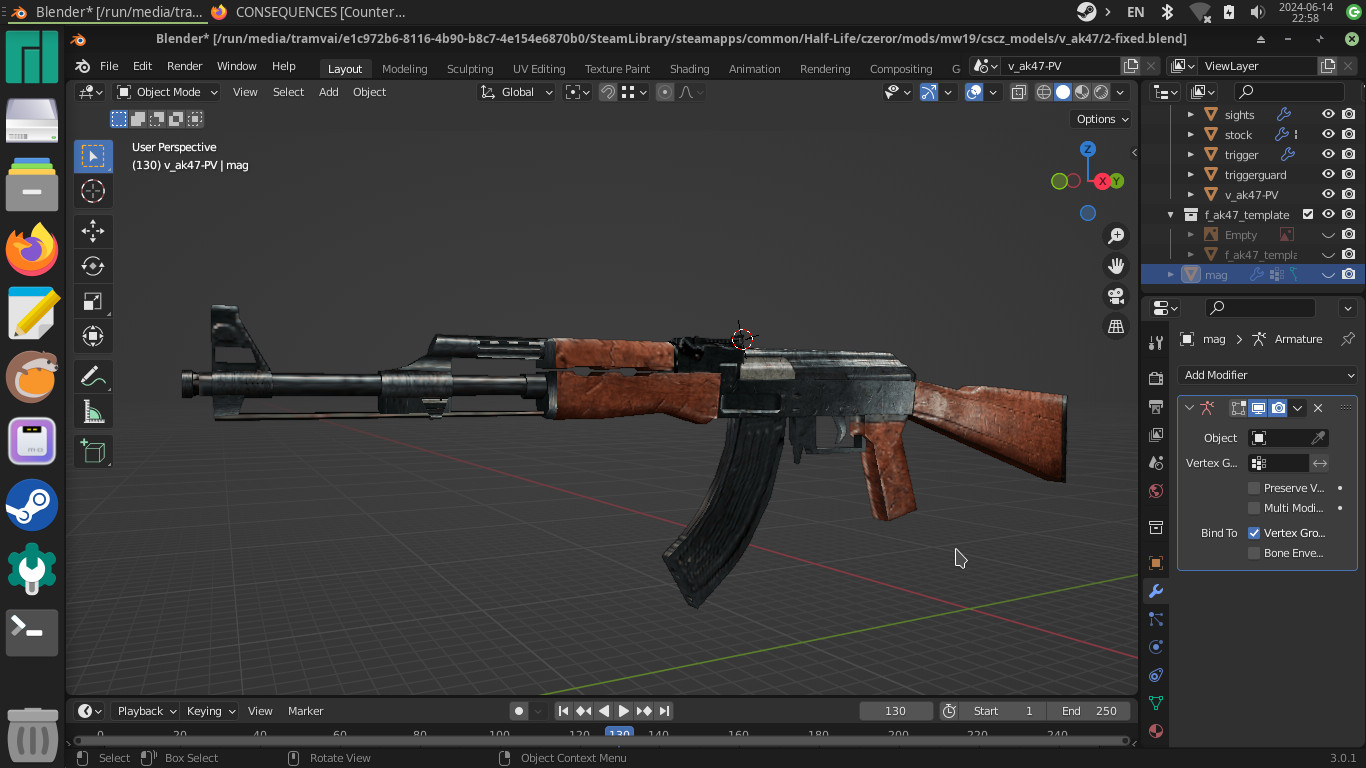The height and width of the screenshot is (768, 1366).
Task: Expand the trigger object in the outliner
Action: pyautogui.click(x=1190, y=154)
